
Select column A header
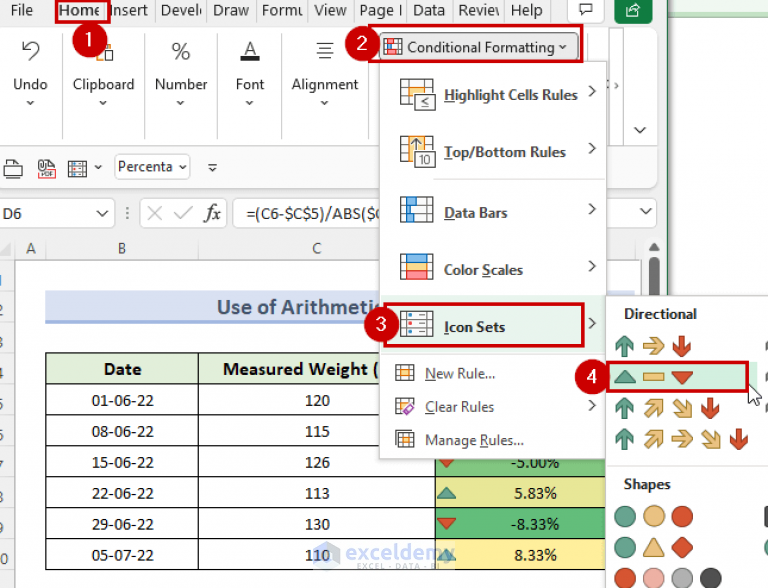(x=31, y=248)
